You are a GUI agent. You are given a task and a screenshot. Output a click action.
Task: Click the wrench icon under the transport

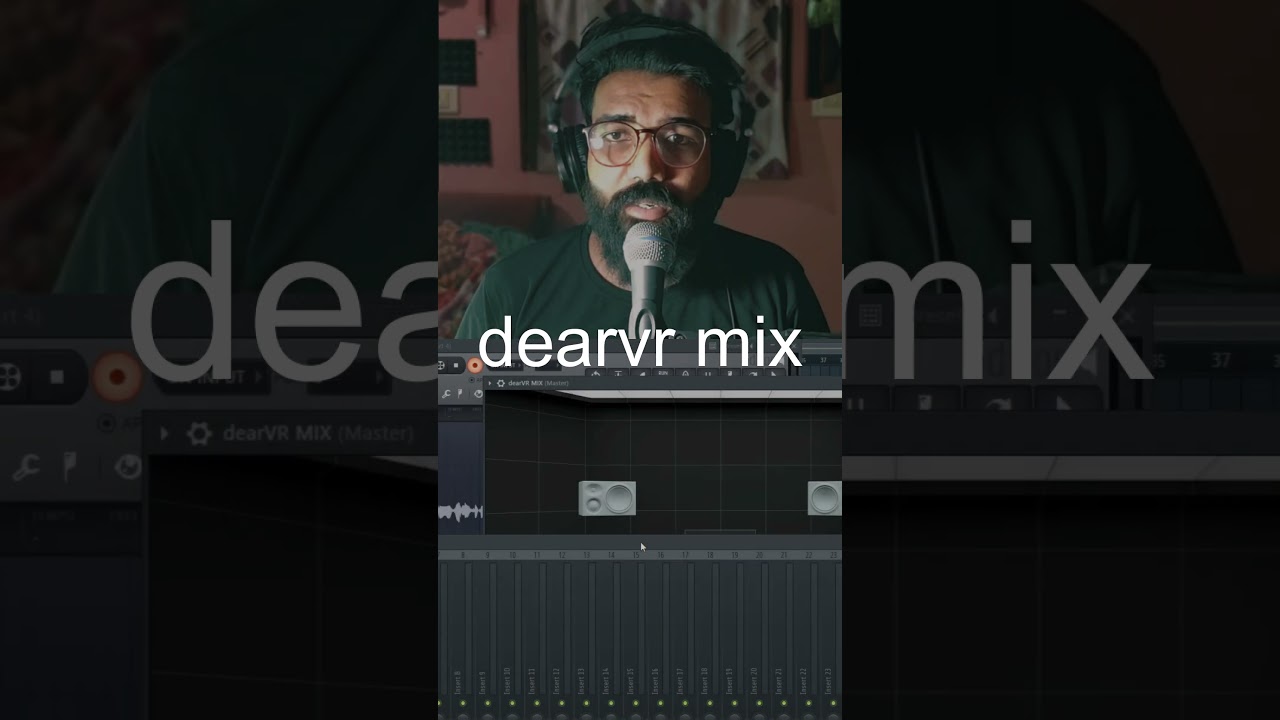click(x=446, y=394)
